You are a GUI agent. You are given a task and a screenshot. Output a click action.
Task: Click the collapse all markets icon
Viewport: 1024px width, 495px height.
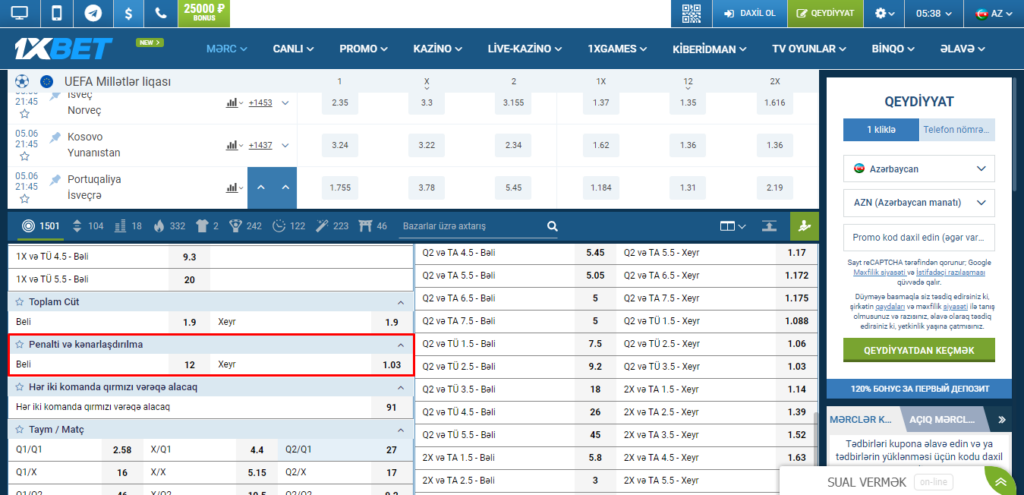[x=769, y=226]
